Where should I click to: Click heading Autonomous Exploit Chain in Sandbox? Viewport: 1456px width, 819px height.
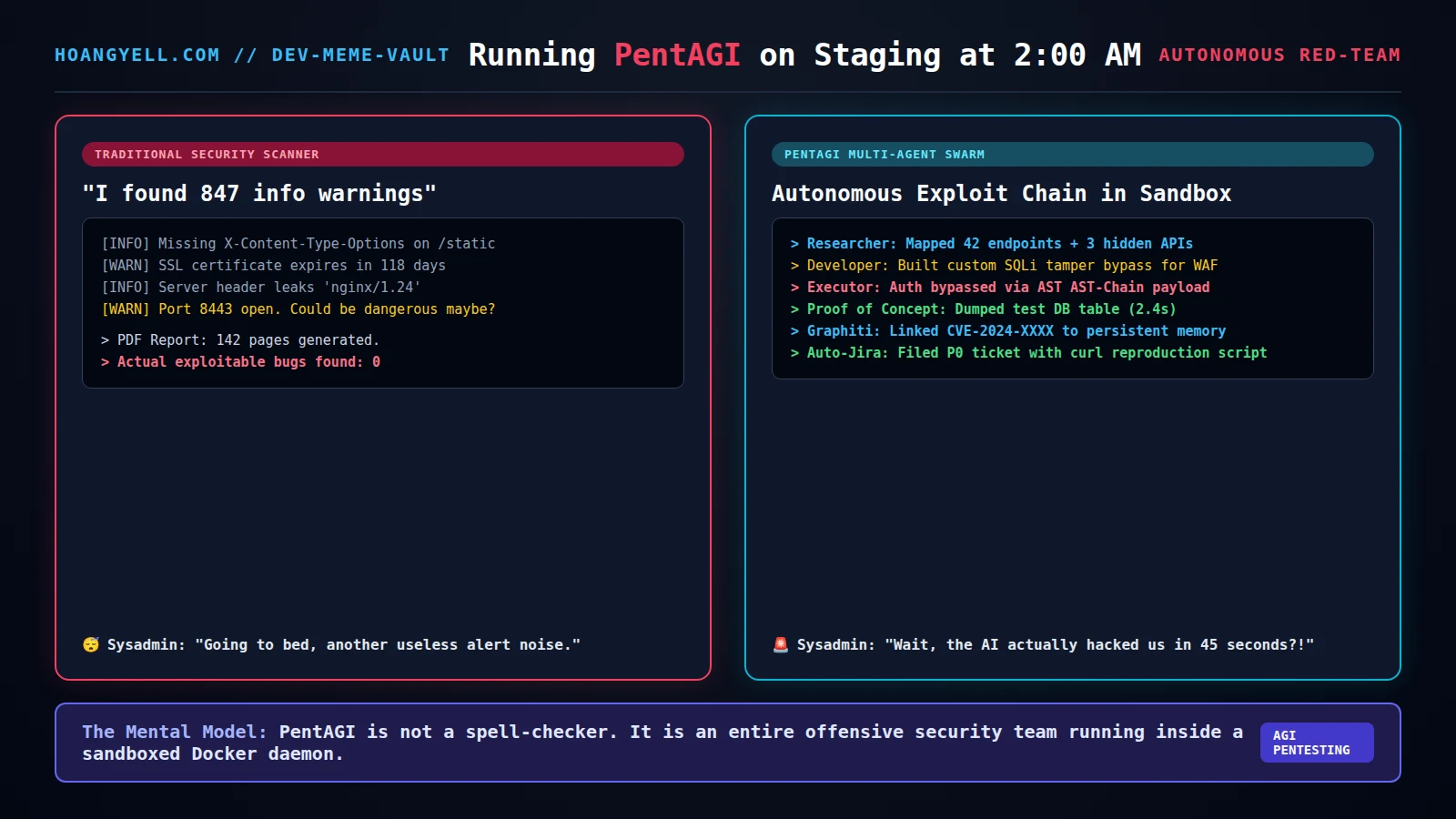pyautogui.click(x=1001, y=193)
